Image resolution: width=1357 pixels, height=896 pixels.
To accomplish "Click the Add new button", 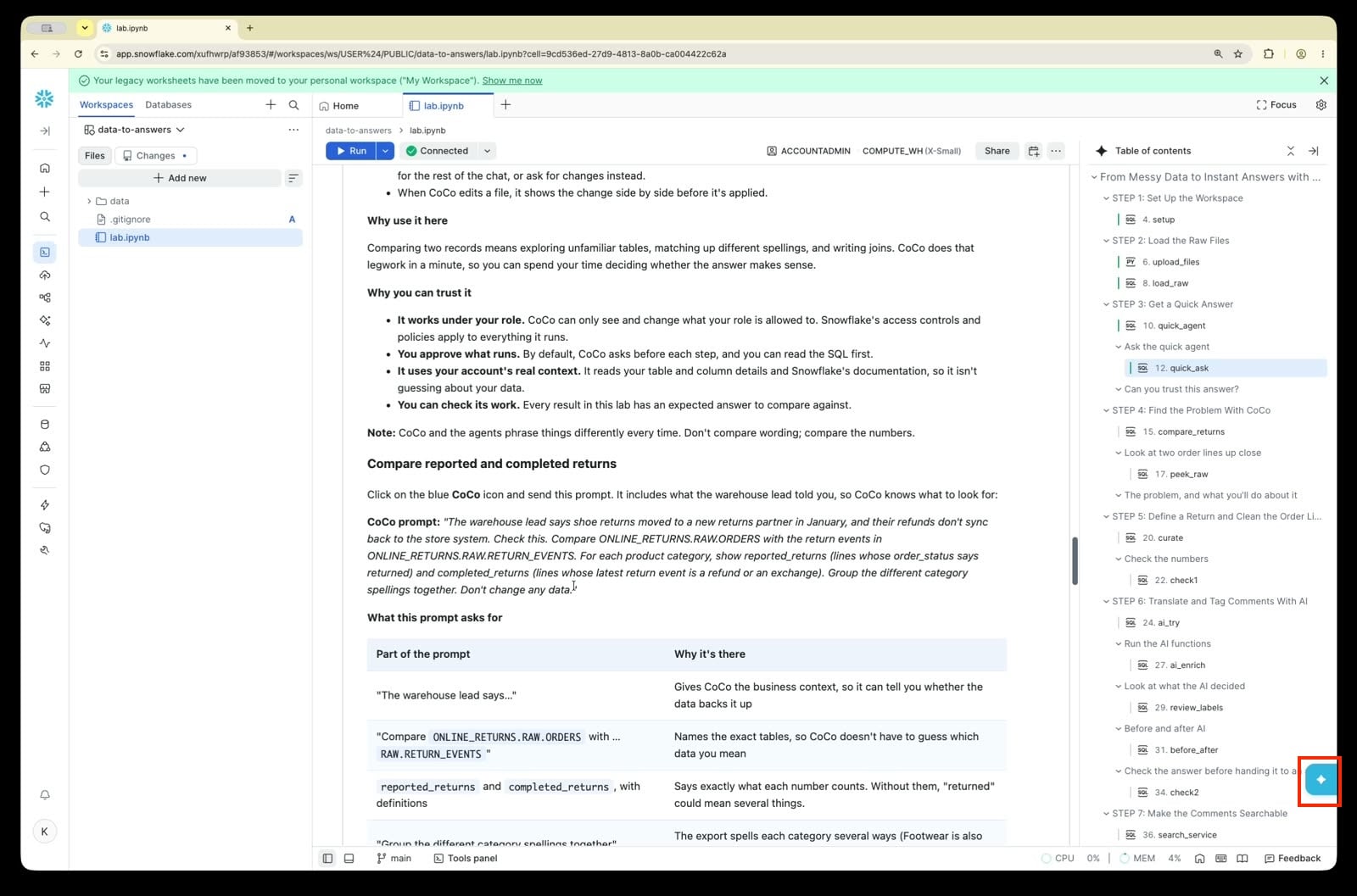I will [180, 178].
